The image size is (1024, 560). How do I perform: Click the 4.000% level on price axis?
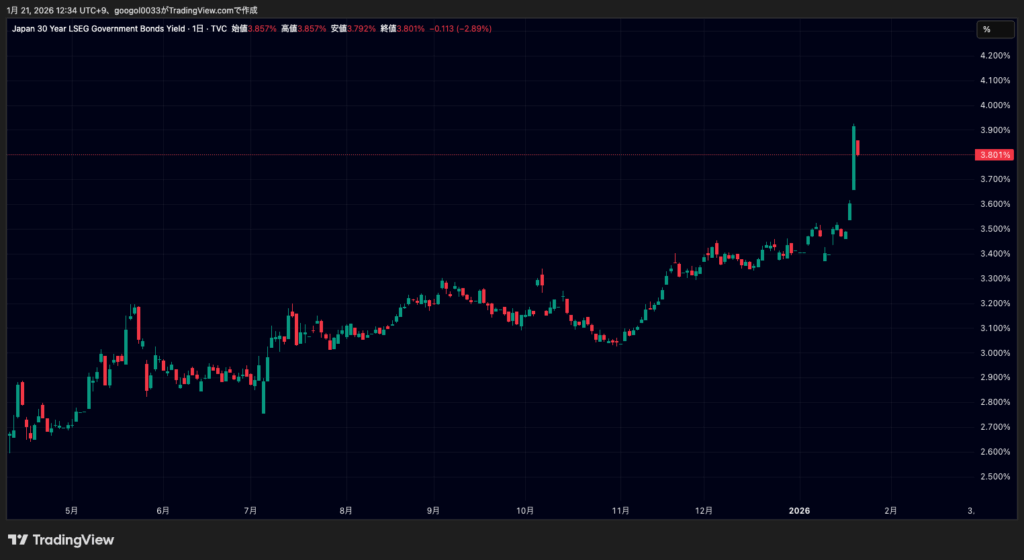pos(994,105)
